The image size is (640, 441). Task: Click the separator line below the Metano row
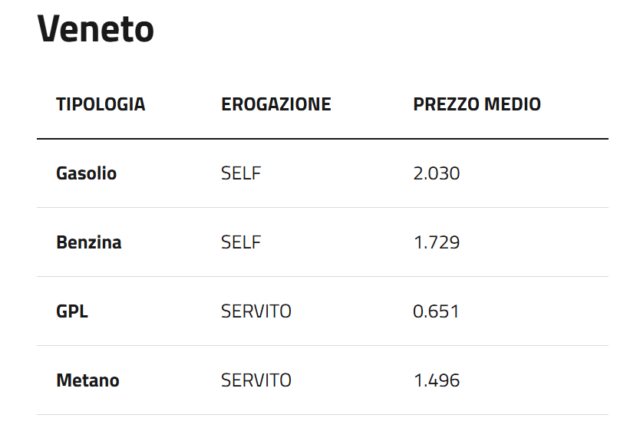[322, 414]
